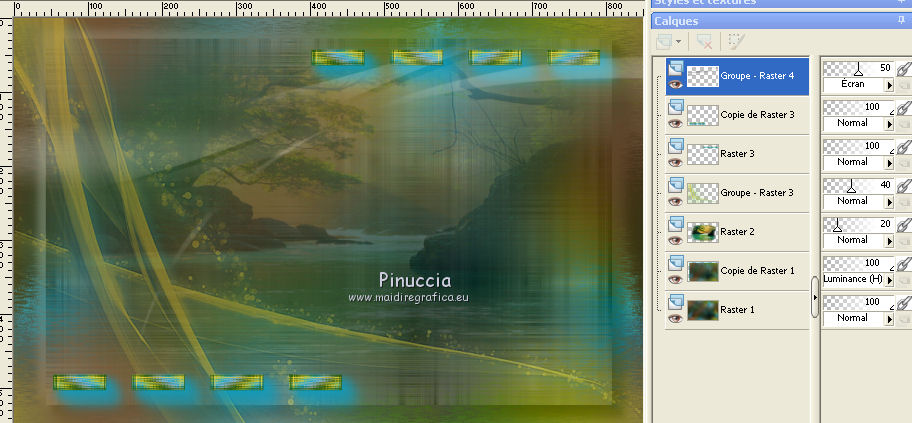Viewport: 912px width, 423px height.
Task: Select the 'Groupe - Raster 3' layer name
Action: (757, 193)
